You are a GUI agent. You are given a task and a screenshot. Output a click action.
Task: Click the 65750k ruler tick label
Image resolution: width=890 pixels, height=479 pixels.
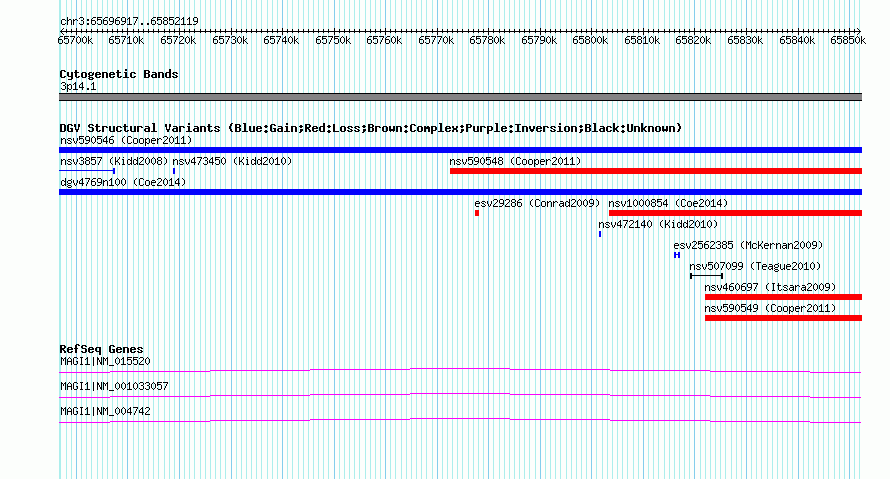tap(333, 40)
